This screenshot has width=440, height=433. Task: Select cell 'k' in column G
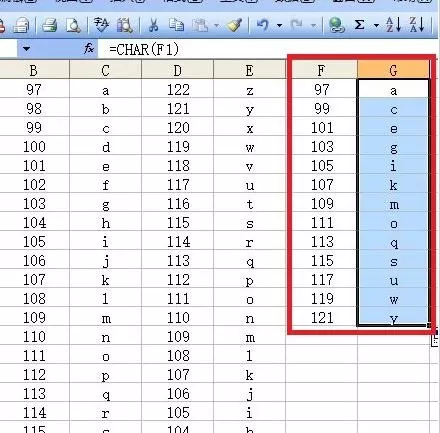tap(393, 184)
